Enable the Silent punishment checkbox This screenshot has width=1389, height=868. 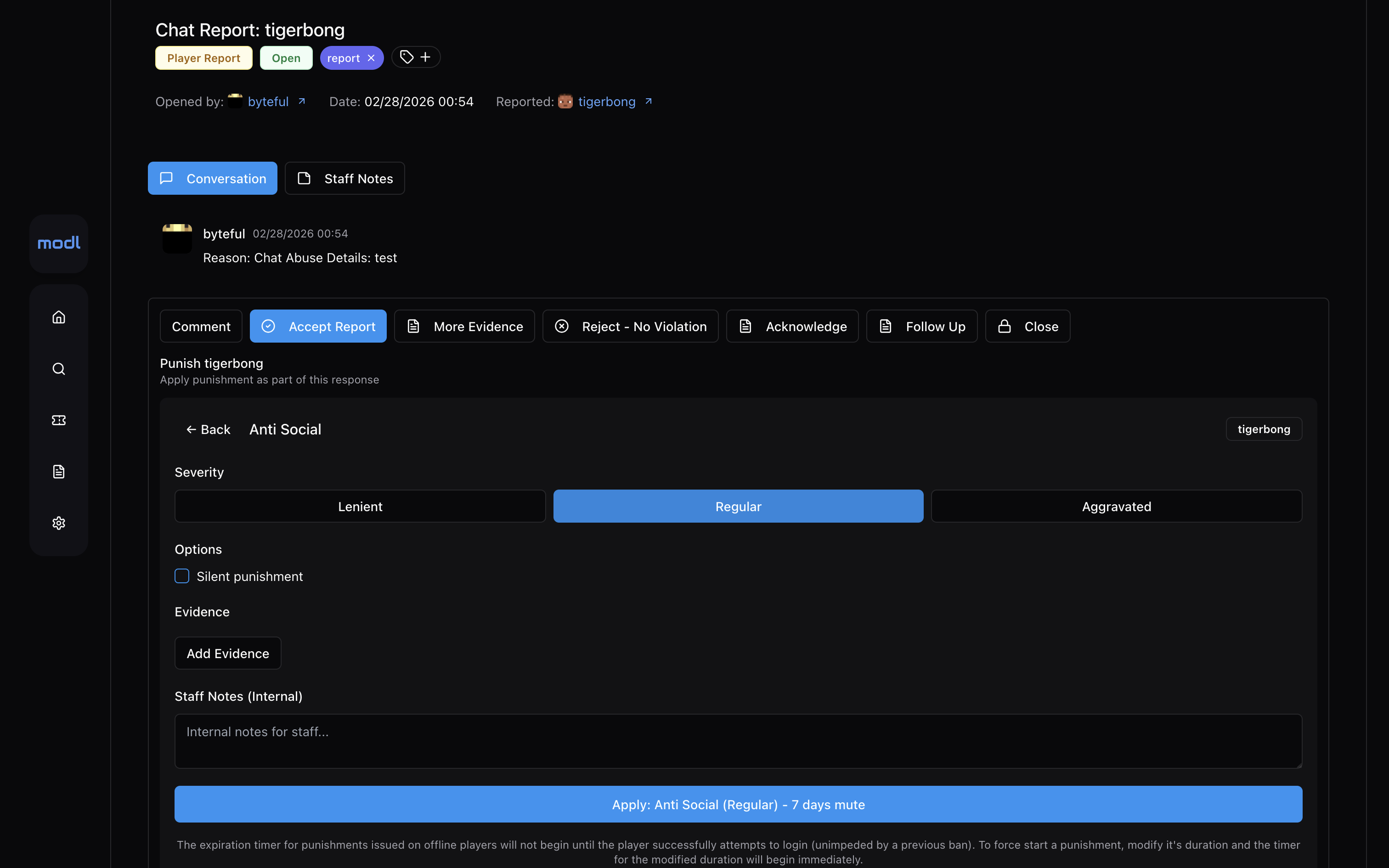point(182,576)
